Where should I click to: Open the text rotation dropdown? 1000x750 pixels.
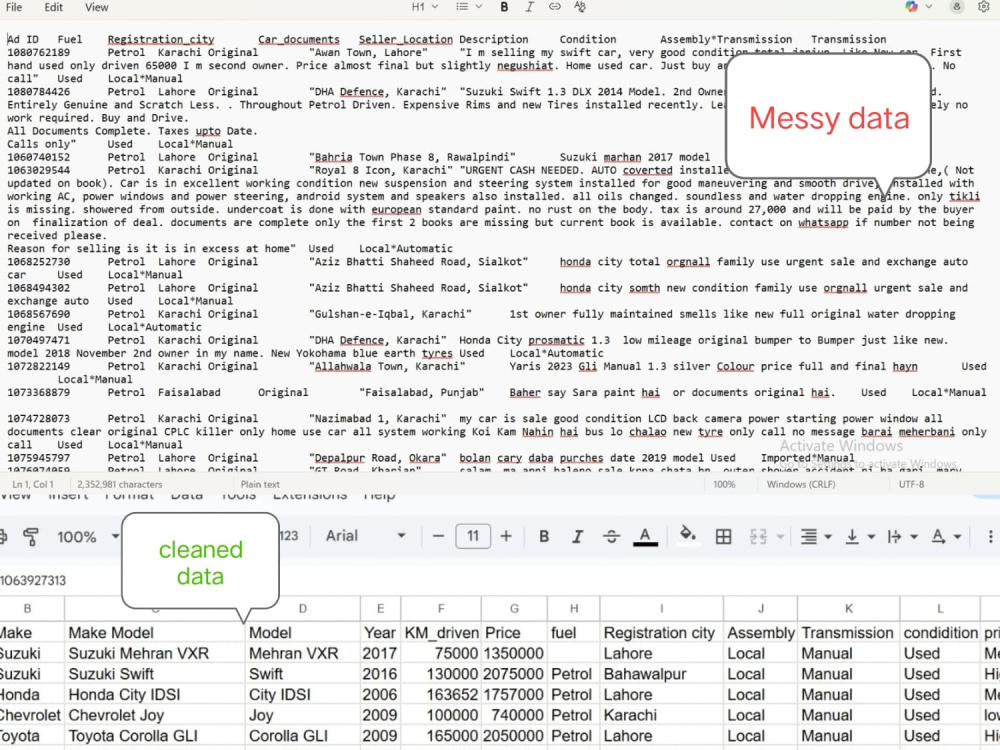coord(946,536)
